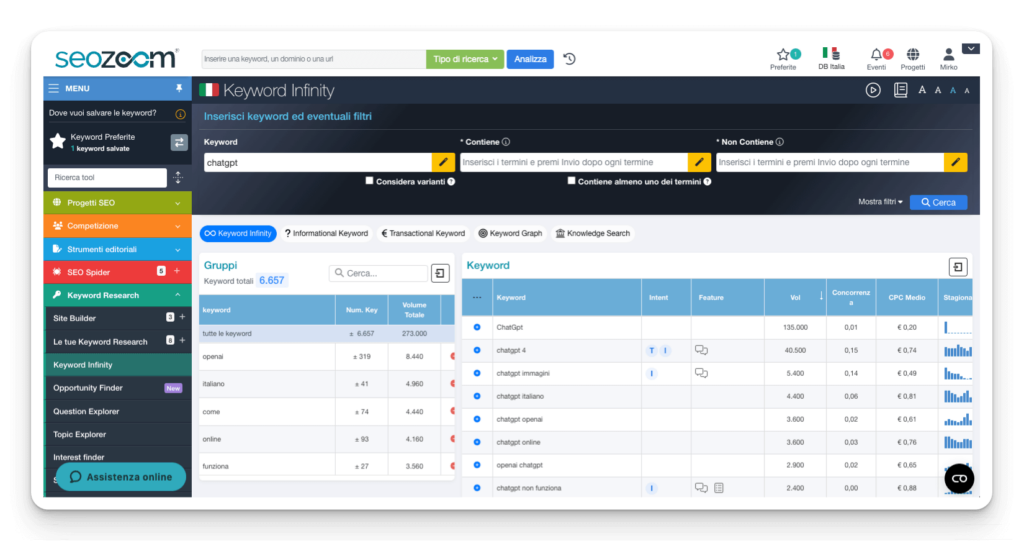Switch to the Keyword Graph tab

coord(511,233)
